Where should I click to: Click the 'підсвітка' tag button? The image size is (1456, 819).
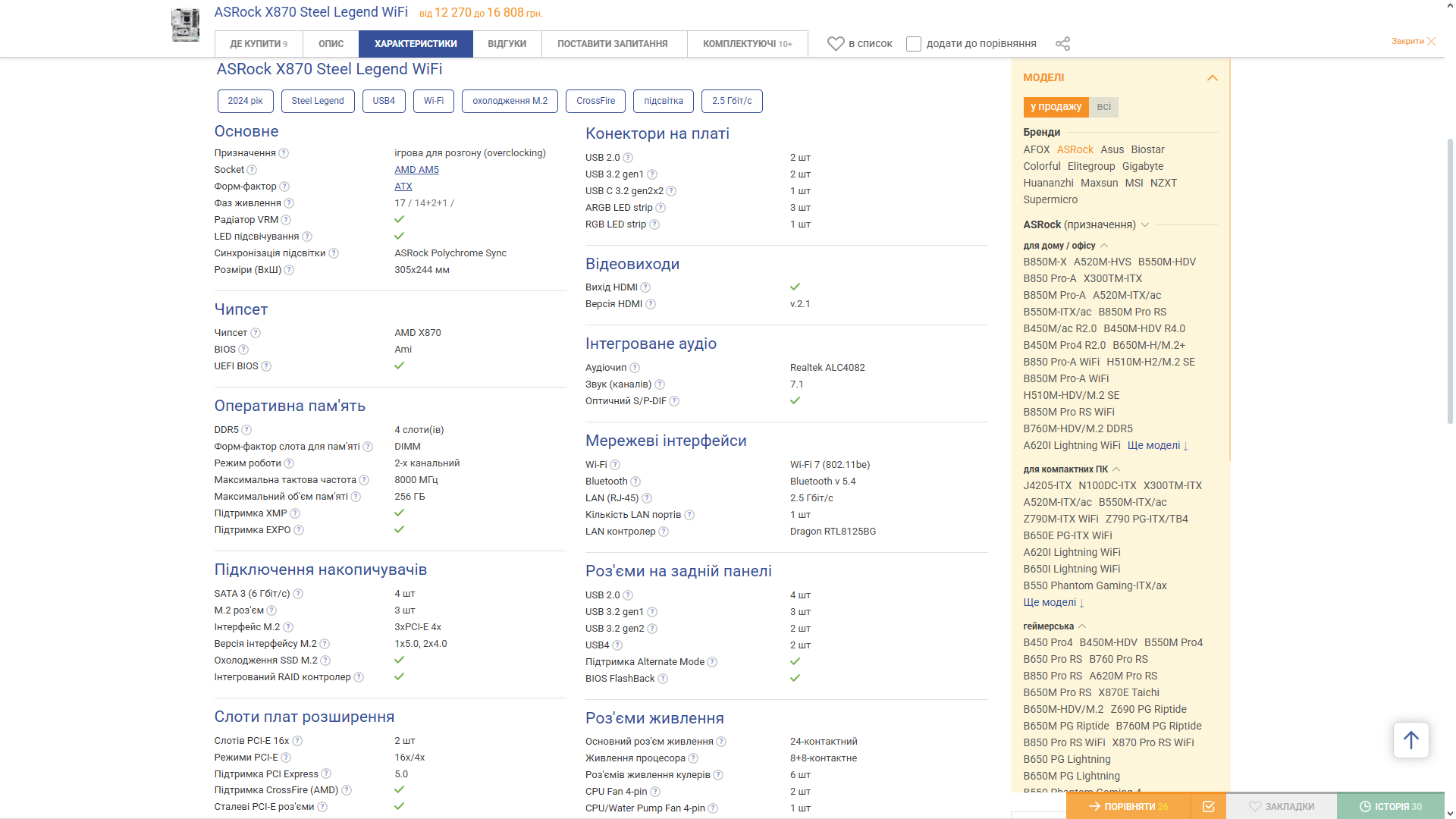pyautogui.click(x=664, y=101)
